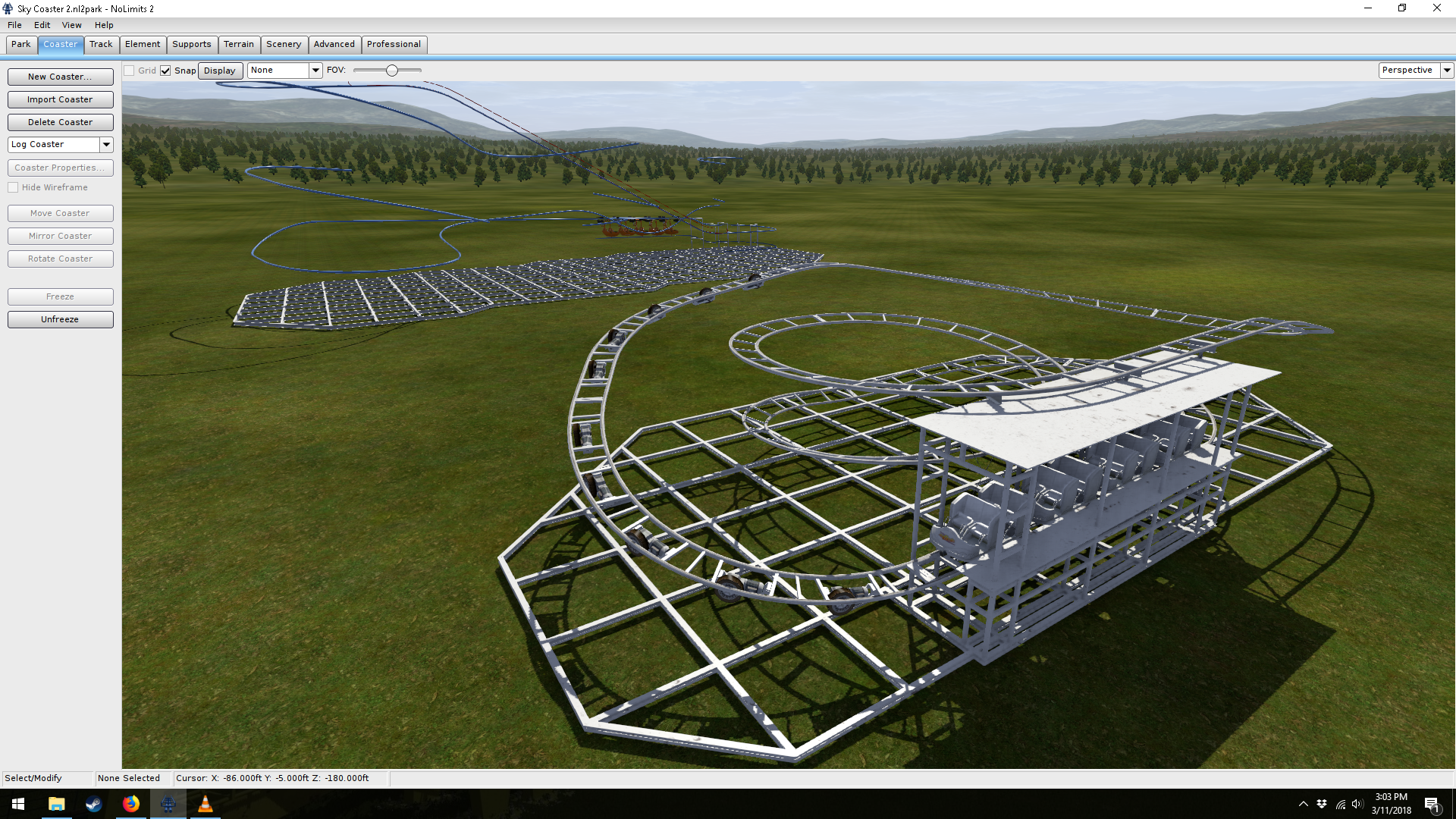Screen dimensions: 1456x819
Task: Open the notification center icon
Action: 1432,805
